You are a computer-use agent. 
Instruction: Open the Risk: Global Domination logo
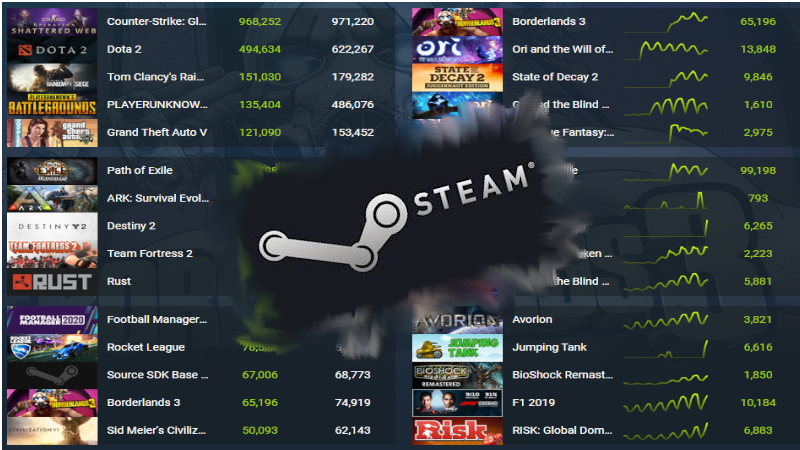pos(457,431)
